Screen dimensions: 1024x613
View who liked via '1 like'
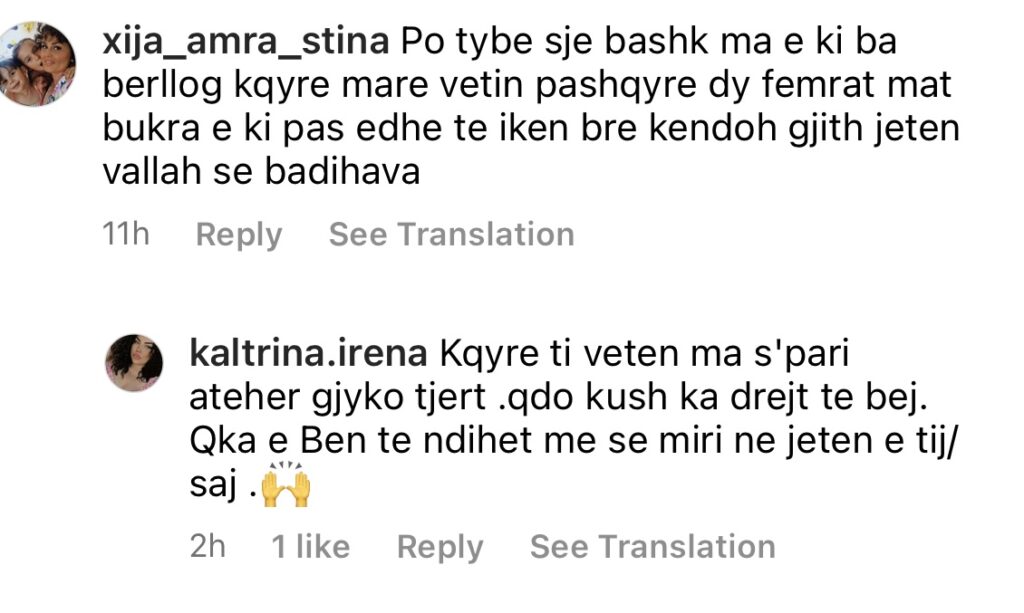(310, 546)
